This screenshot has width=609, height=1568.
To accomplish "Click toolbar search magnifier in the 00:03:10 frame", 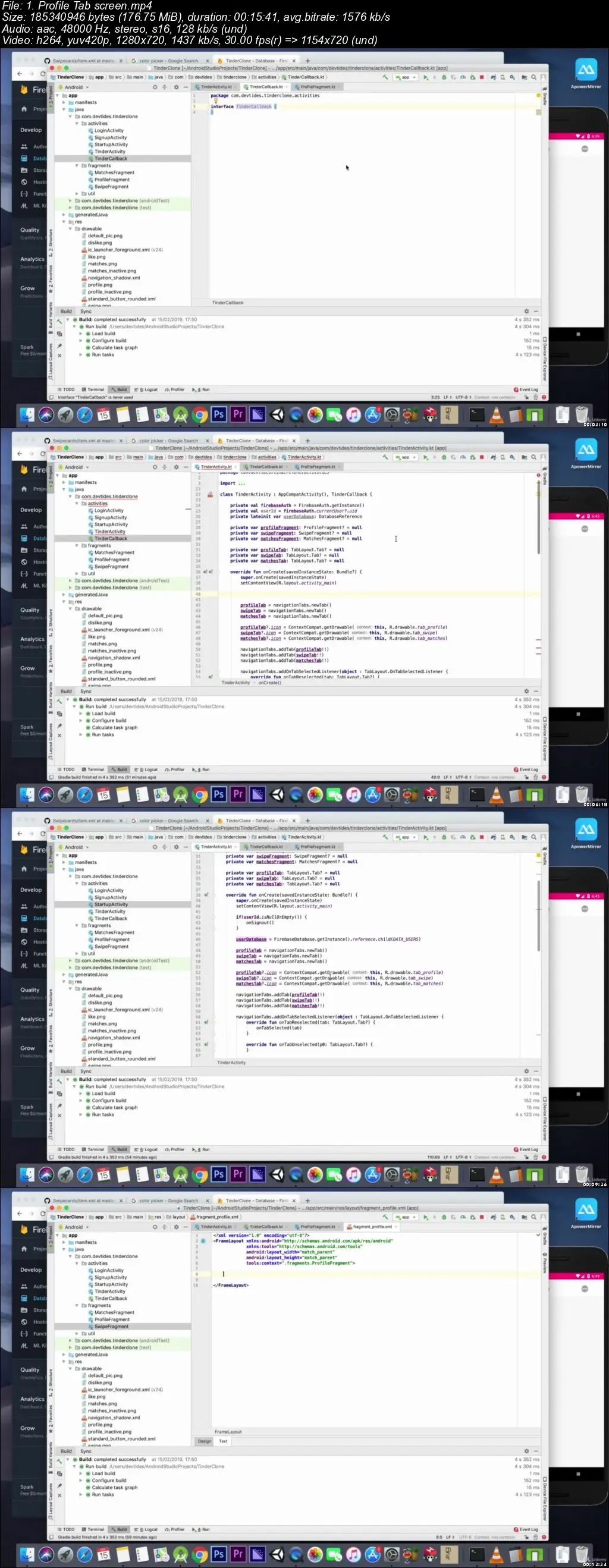I will 533,77.
